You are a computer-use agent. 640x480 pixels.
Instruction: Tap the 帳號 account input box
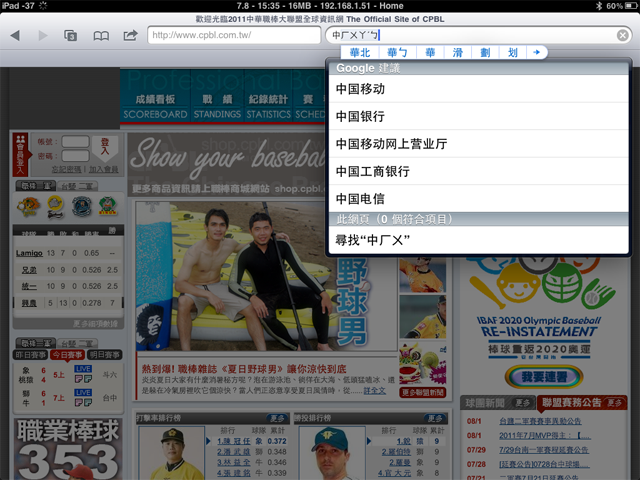point(75,142)
